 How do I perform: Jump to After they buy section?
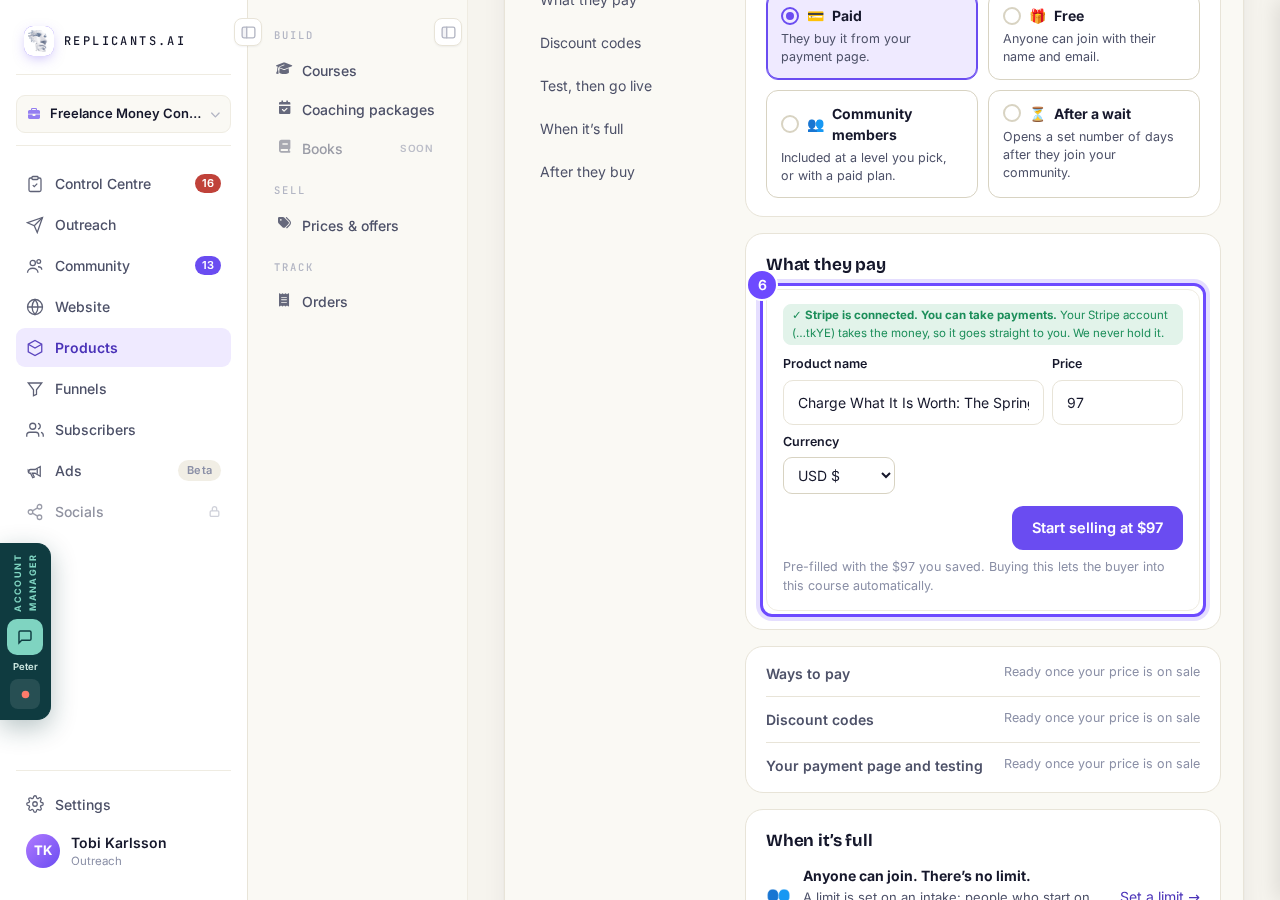(x=587, y=172)
